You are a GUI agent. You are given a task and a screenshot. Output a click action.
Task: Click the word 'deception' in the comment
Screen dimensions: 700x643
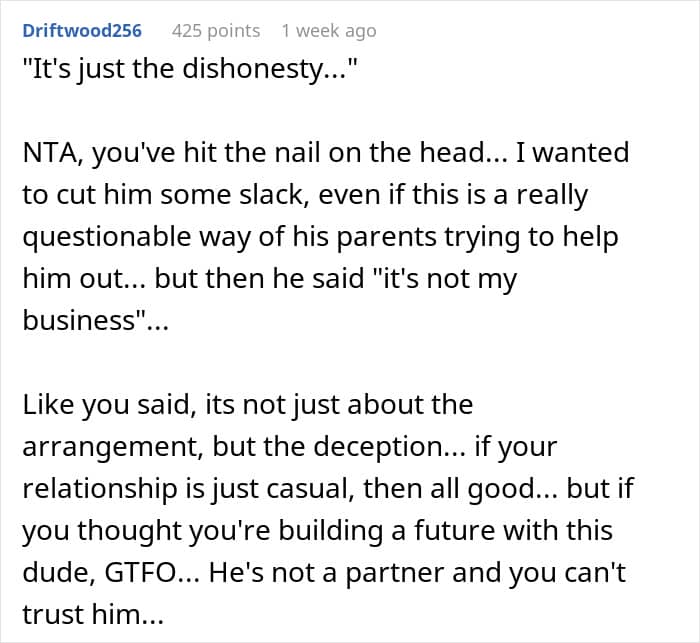pyautogui.click(x=379, y=447)
